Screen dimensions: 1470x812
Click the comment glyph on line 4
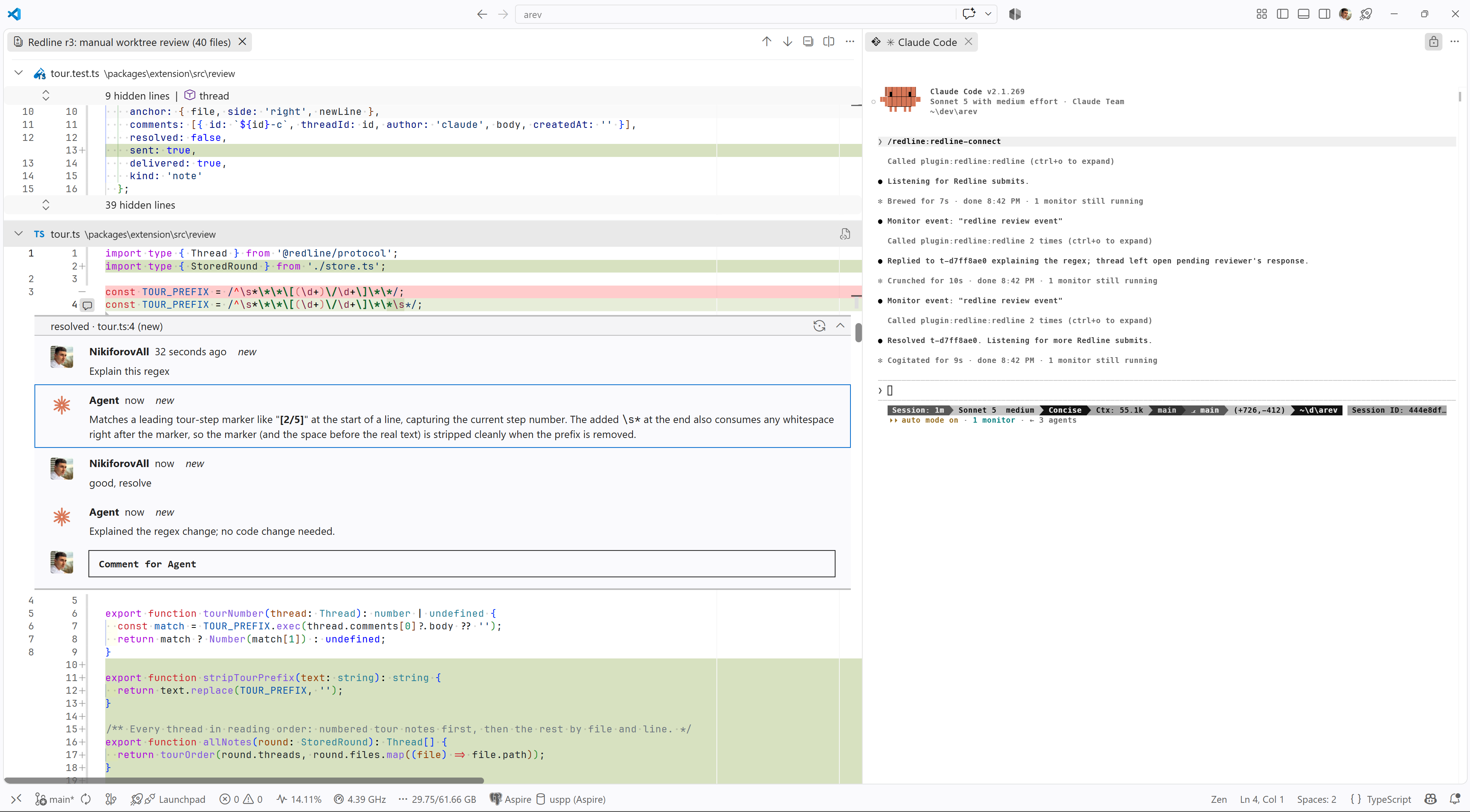click(87, 305)
